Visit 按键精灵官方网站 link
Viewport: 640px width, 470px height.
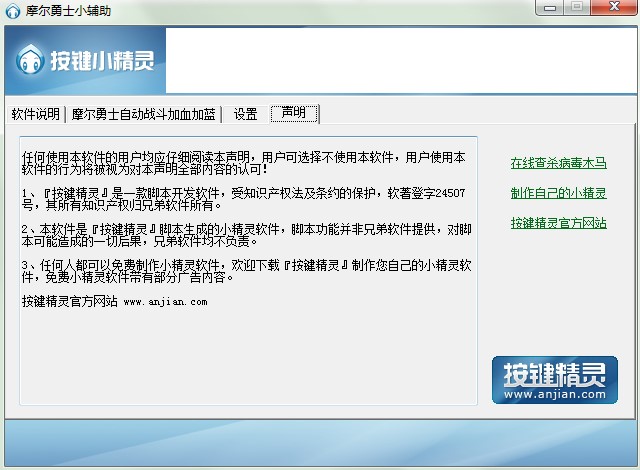click(x=558, y=223)
